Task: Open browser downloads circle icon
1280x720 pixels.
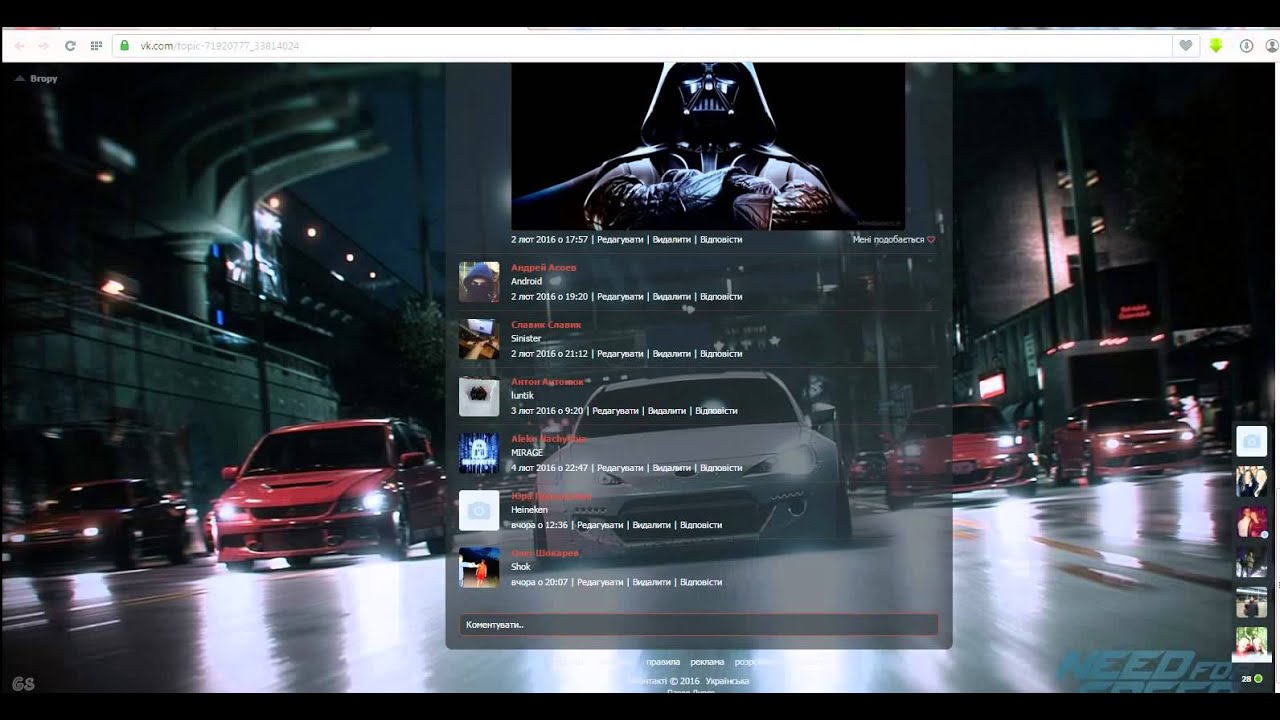Action: (1247, 46)
